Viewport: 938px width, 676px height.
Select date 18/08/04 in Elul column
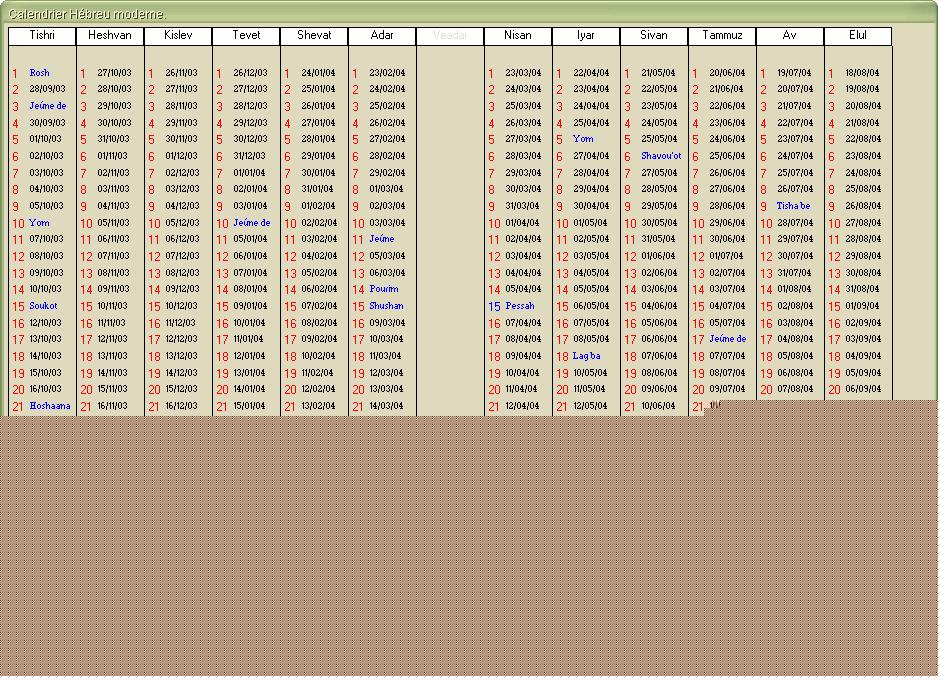click(x=862, y=73)
